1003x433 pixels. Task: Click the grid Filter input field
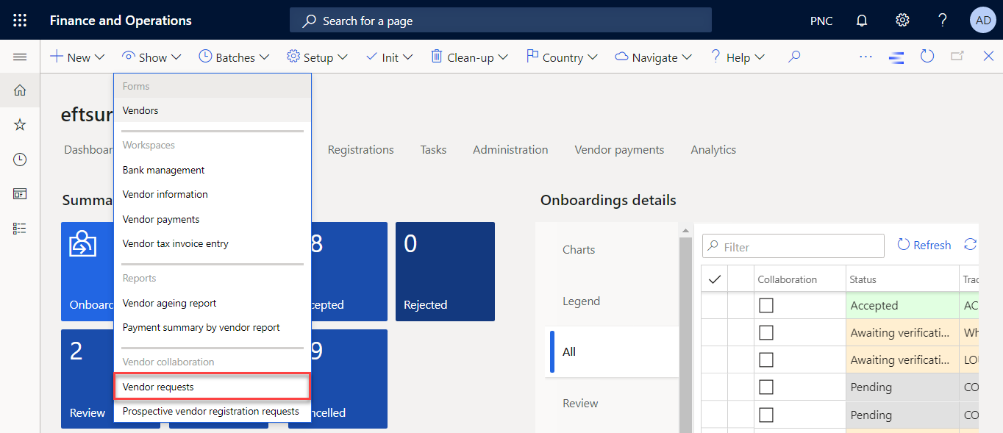tap(793, 246)
